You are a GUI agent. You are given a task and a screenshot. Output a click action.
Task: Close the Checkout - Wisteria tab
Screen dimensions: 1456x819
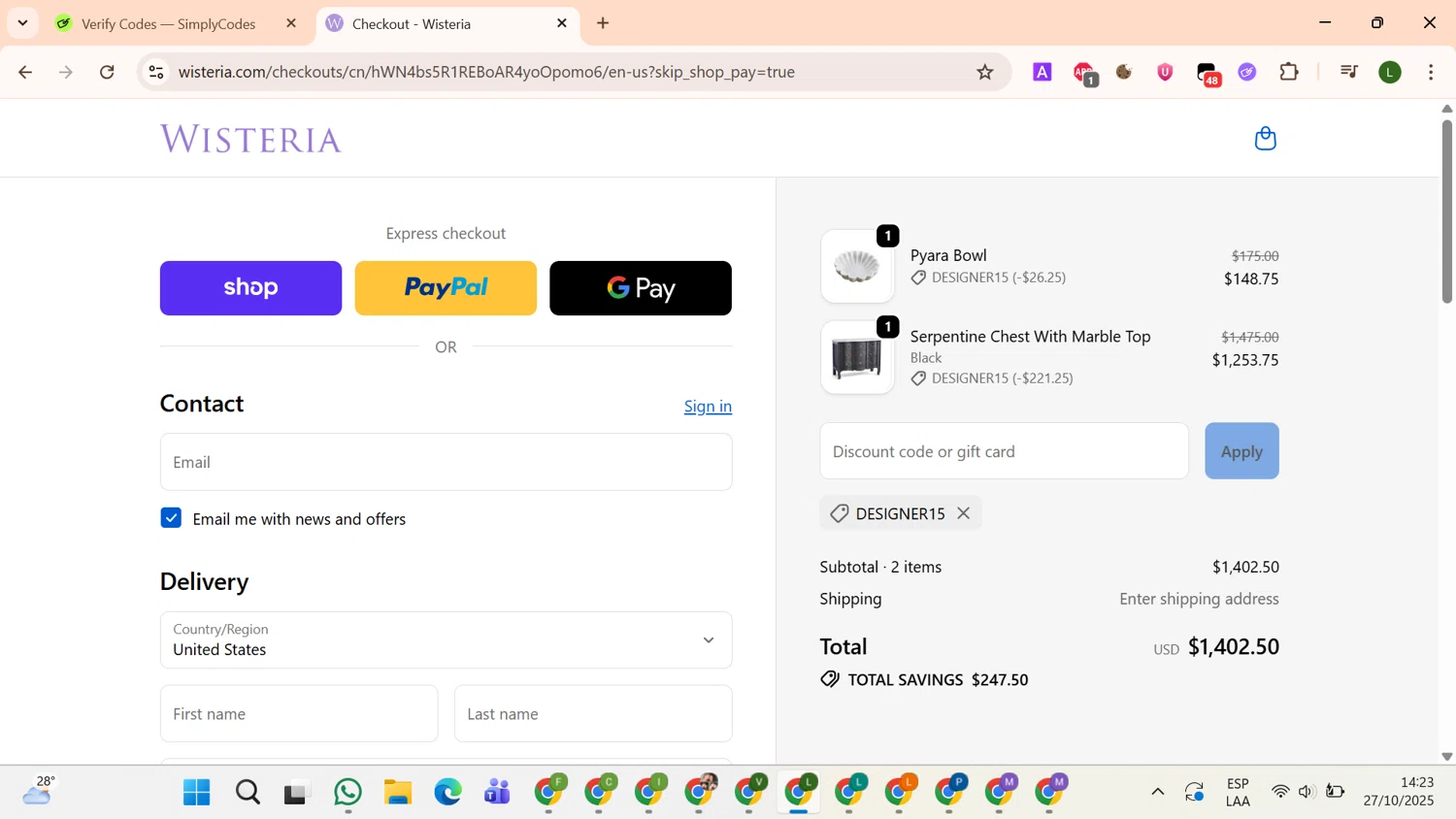562,23
